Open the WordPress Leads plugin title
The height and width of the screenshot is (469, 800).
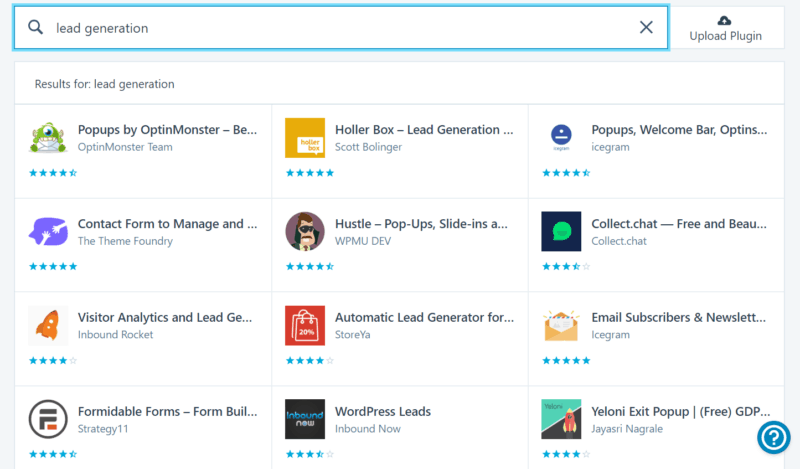(383, 411)
